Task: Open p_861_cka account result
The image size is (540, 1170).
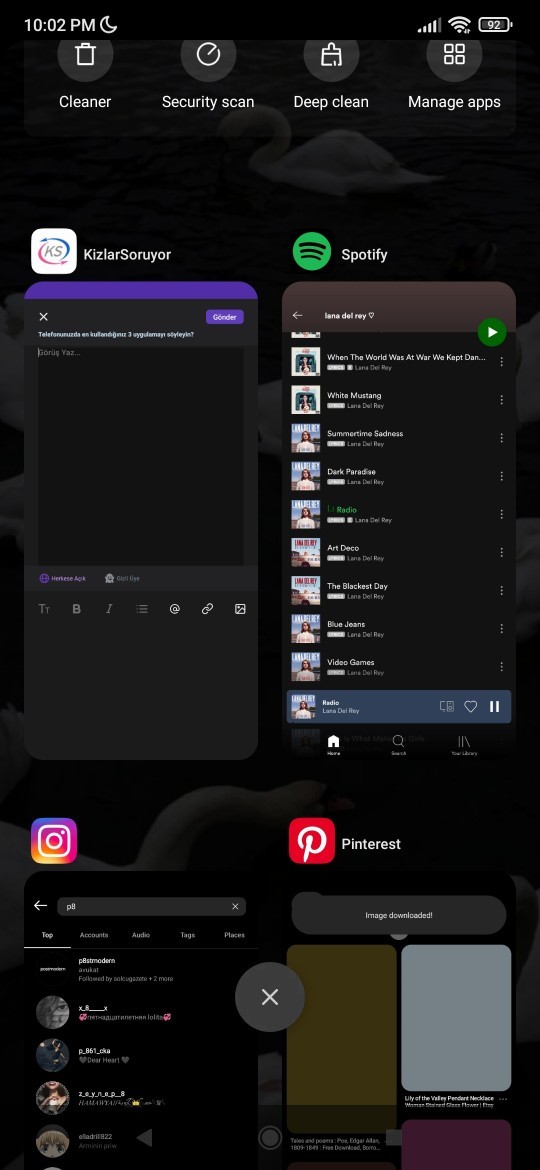Action: click(141, 1055)
